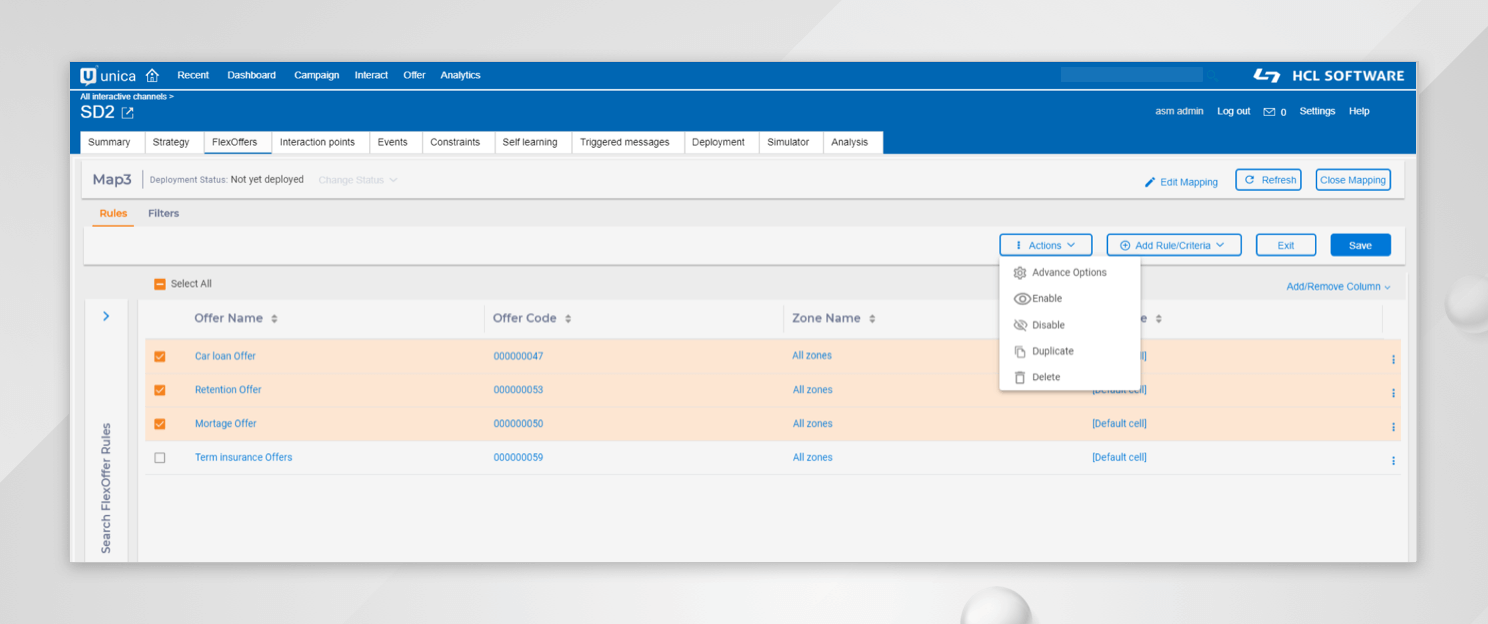This screenshot has height=624, width=1488.
Task: Click the search field in top bar
Action: [x=1131, y=75]
